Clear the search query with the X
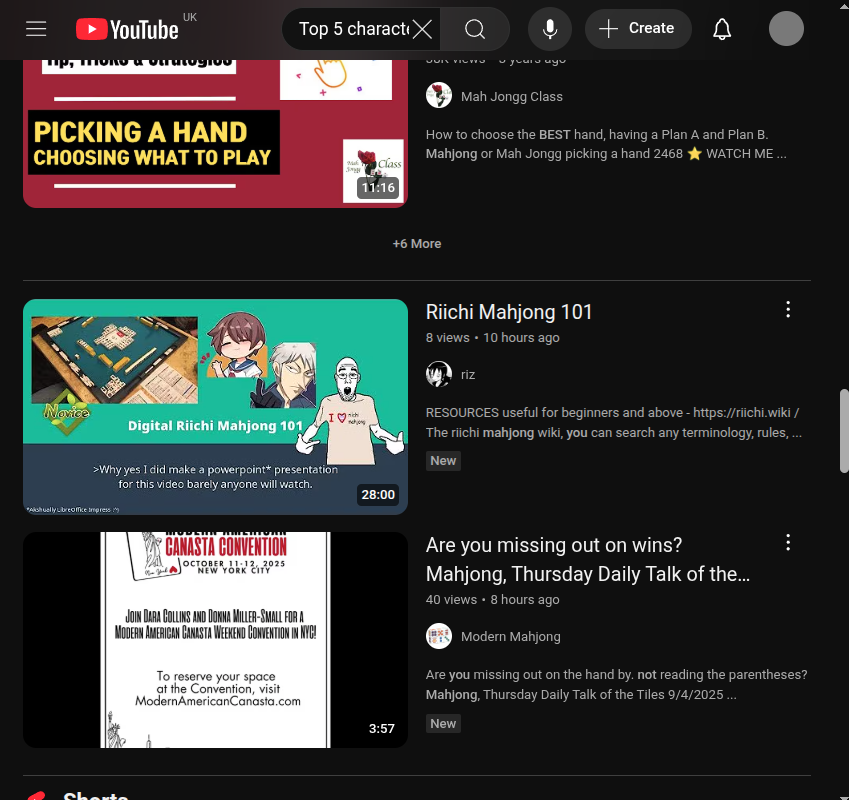 (x=422, y=29)
